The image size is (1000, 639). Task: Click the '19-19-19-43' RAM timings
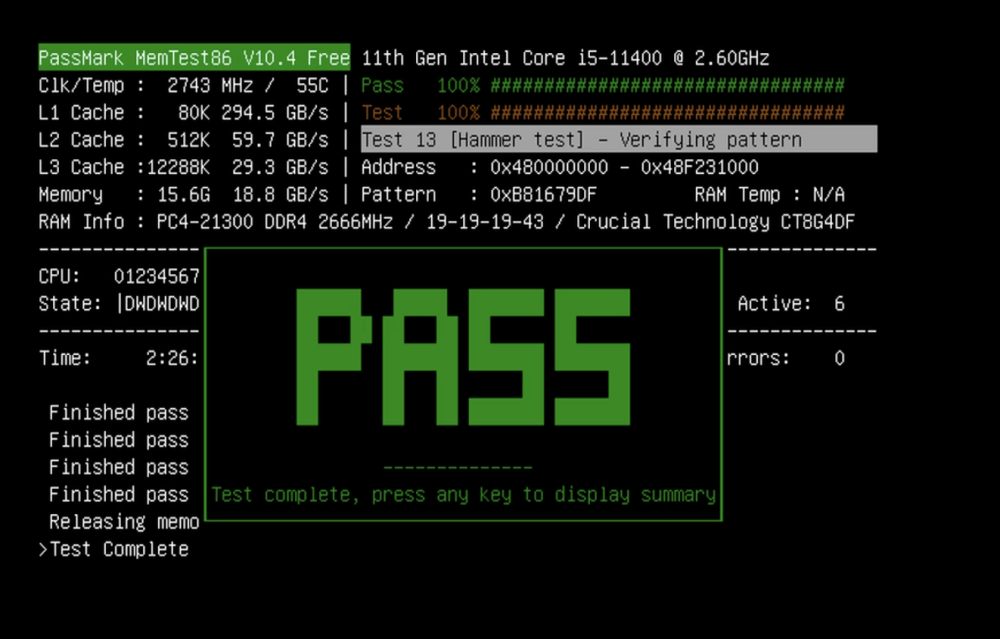click(x=485, y=222)
